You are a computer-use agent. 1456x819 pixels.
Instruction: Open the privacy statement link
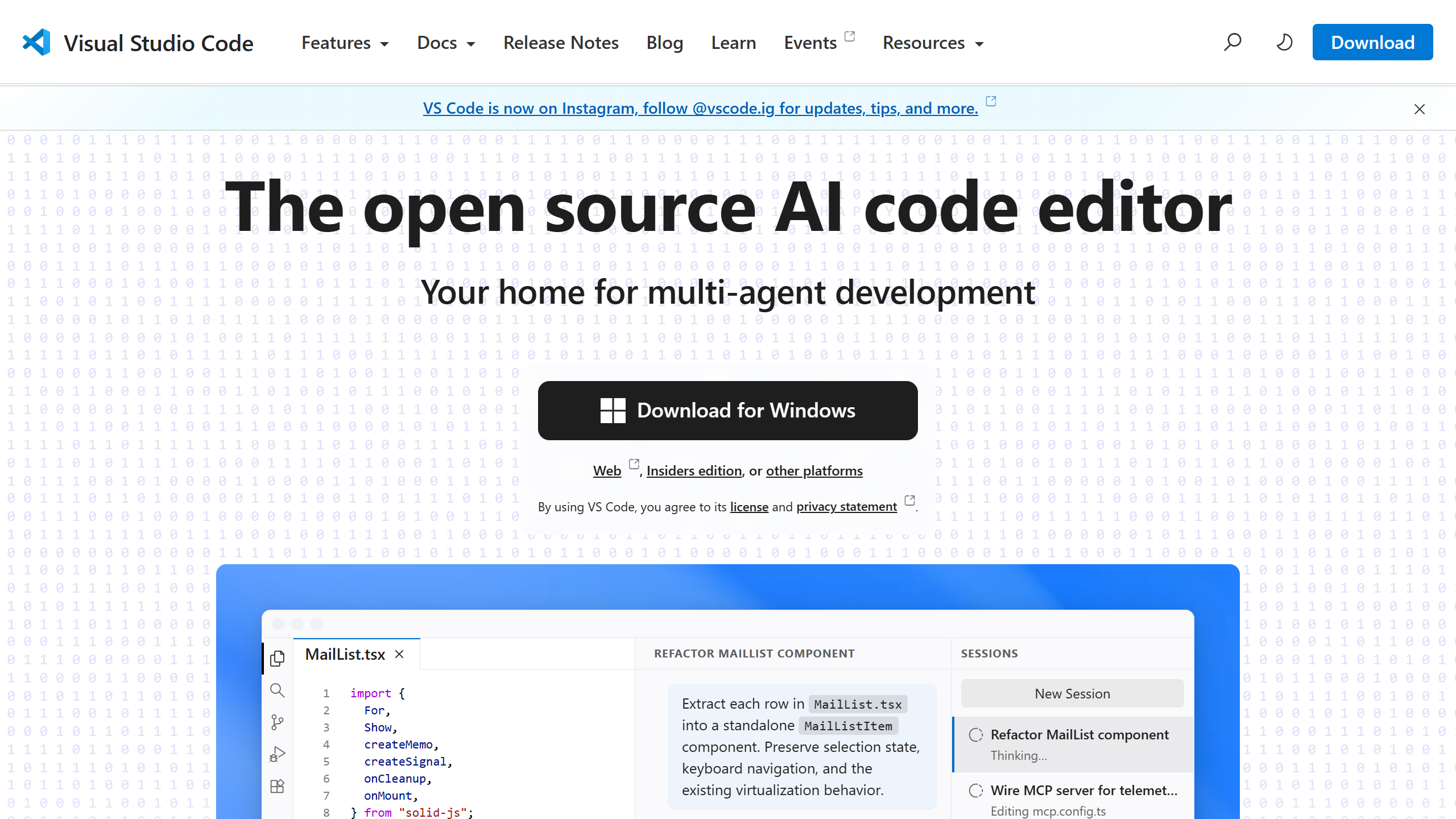847,507
